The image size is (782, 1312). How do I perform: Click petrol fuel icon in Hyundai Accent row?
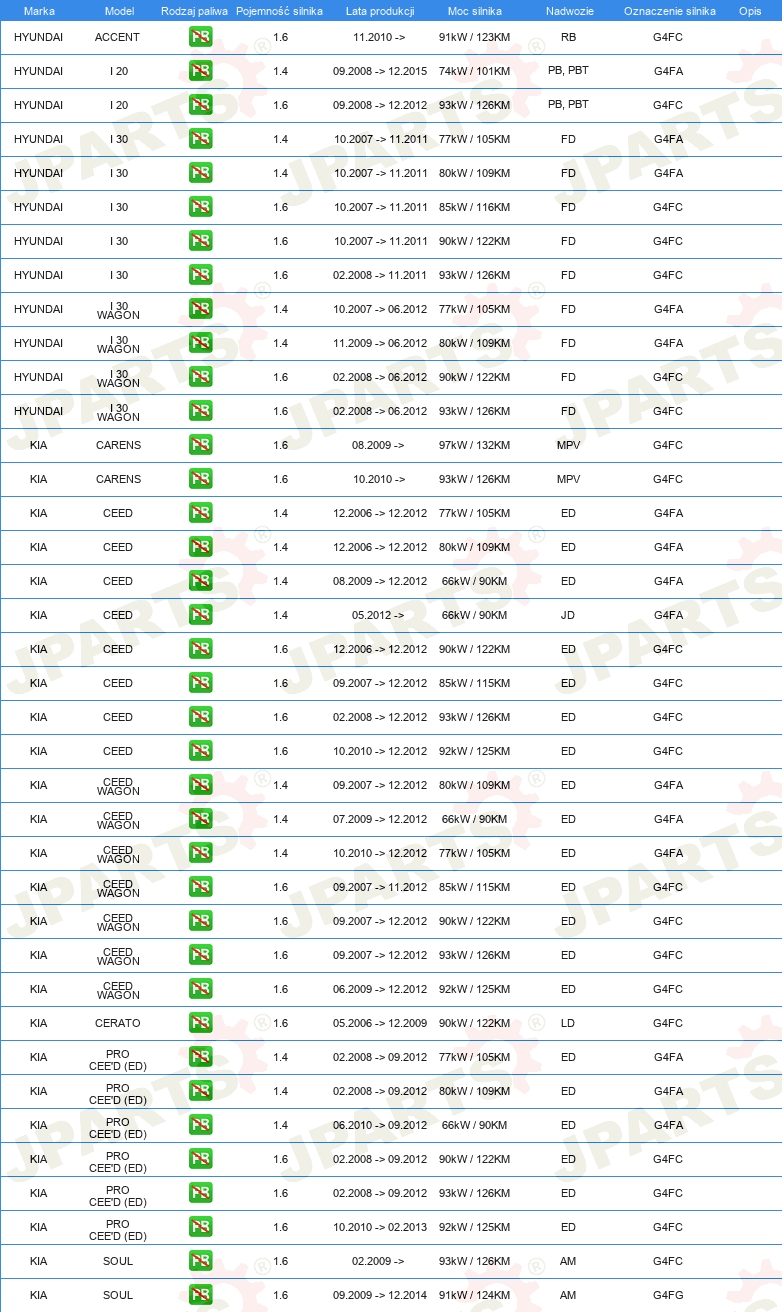[200, 37]
